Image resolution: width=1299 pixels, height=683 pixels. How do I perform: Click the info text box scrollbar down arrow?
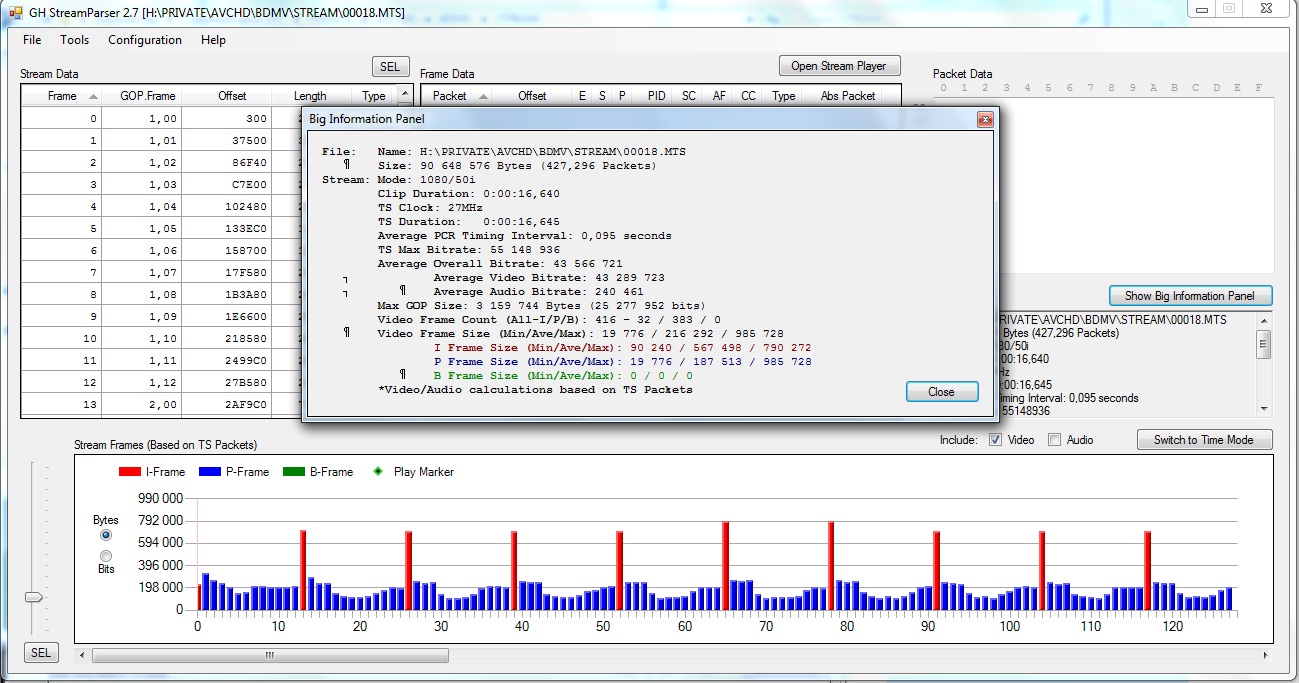point(1265,408)
